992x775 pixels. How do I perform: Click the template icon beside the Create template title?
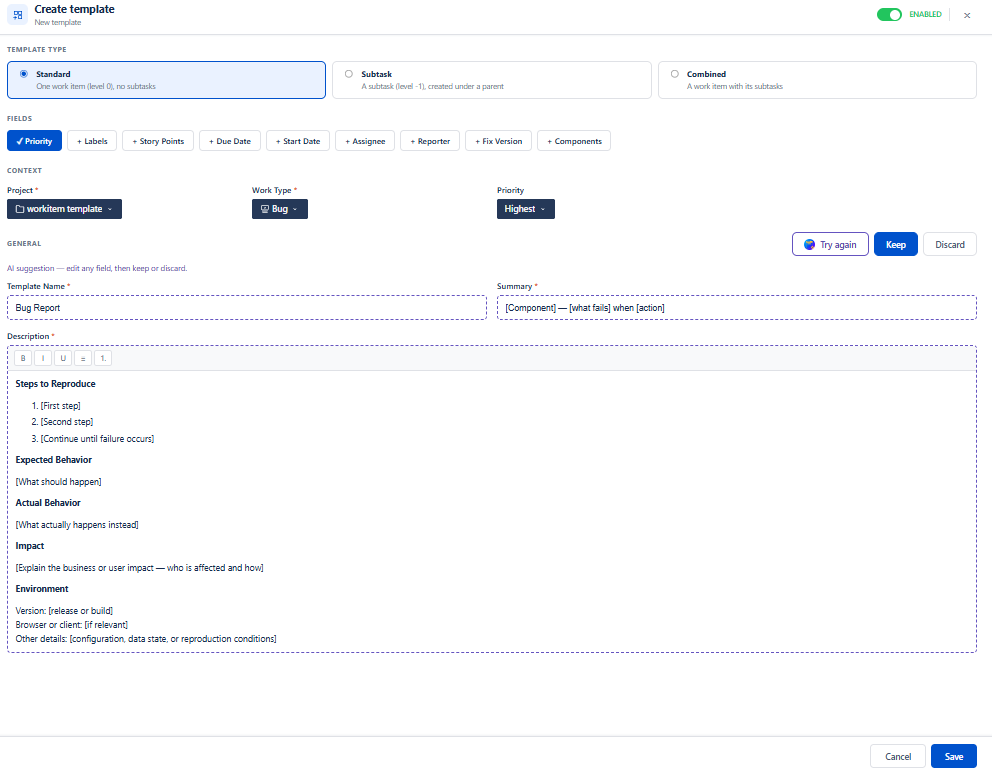click(18, 15)
